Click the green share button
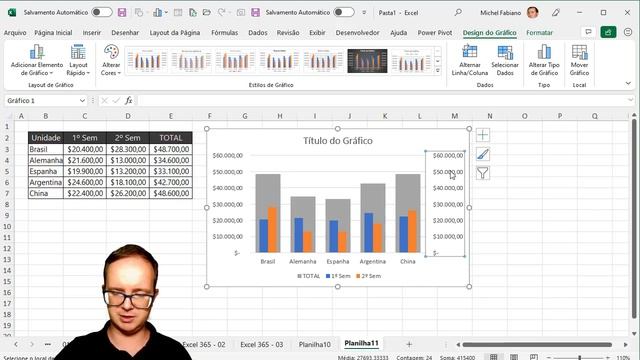Image resolution: width=640 pixels, height=360 pixels. coord(608,32)
